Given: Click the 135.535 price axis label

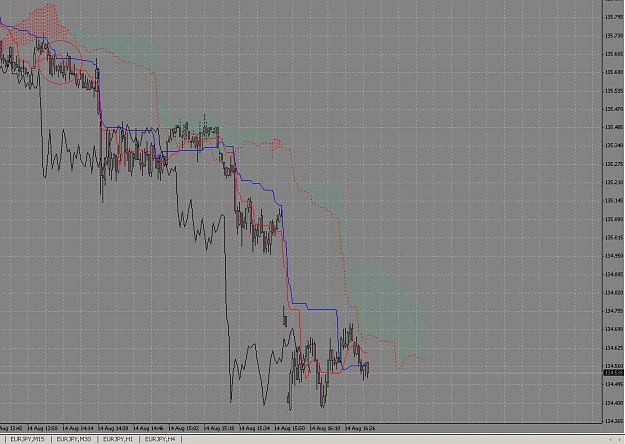Looking at the screenshot, I should [x=614, y=91].
